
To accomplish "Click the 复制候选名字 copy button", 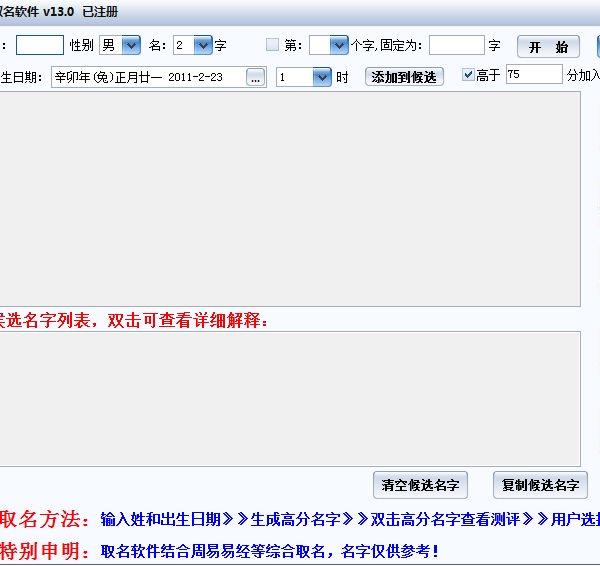I will pyautogui.click(x=540, y=485).
